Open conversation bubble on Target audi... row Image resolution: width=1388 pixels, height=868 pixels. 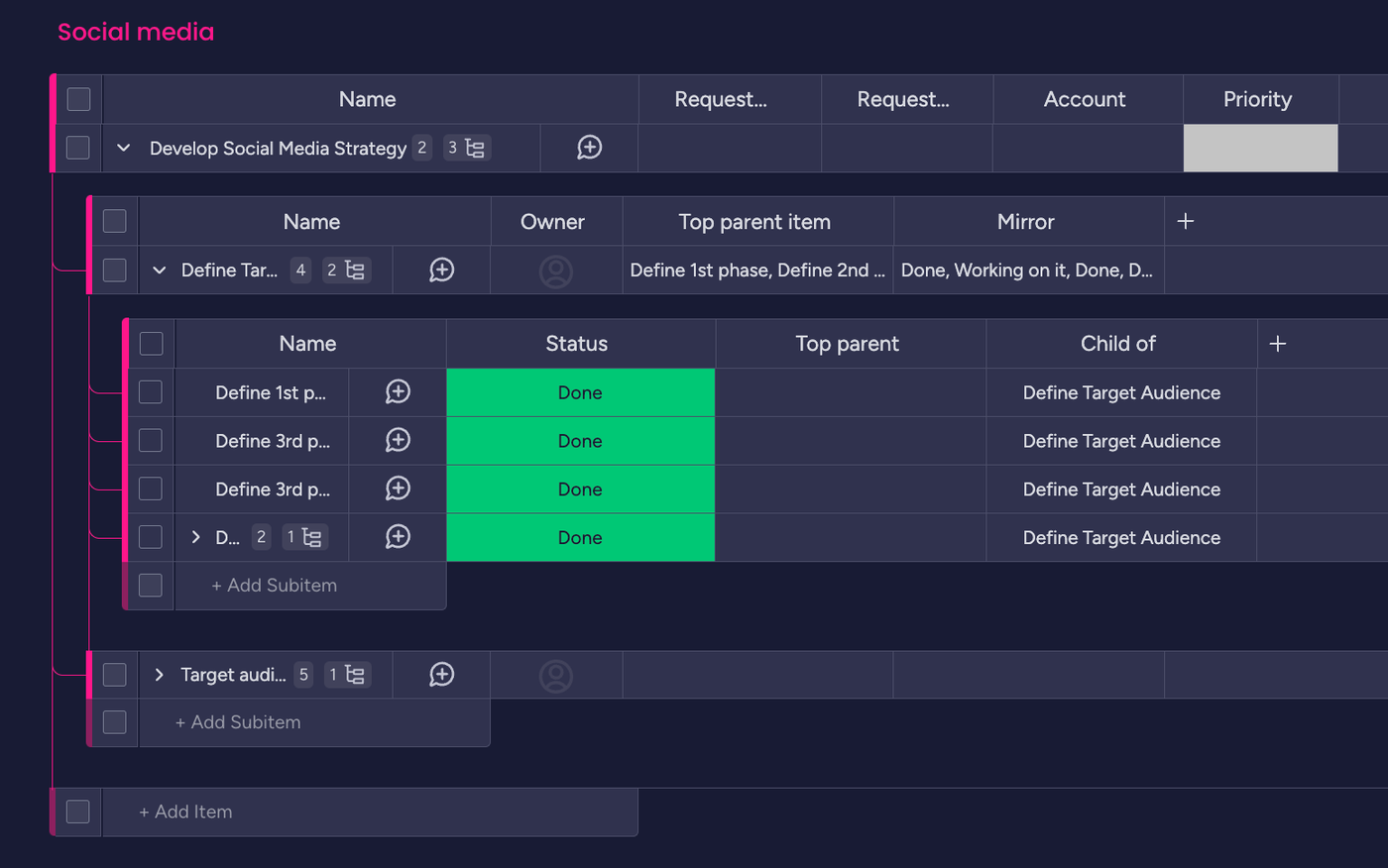click(442, 675)
